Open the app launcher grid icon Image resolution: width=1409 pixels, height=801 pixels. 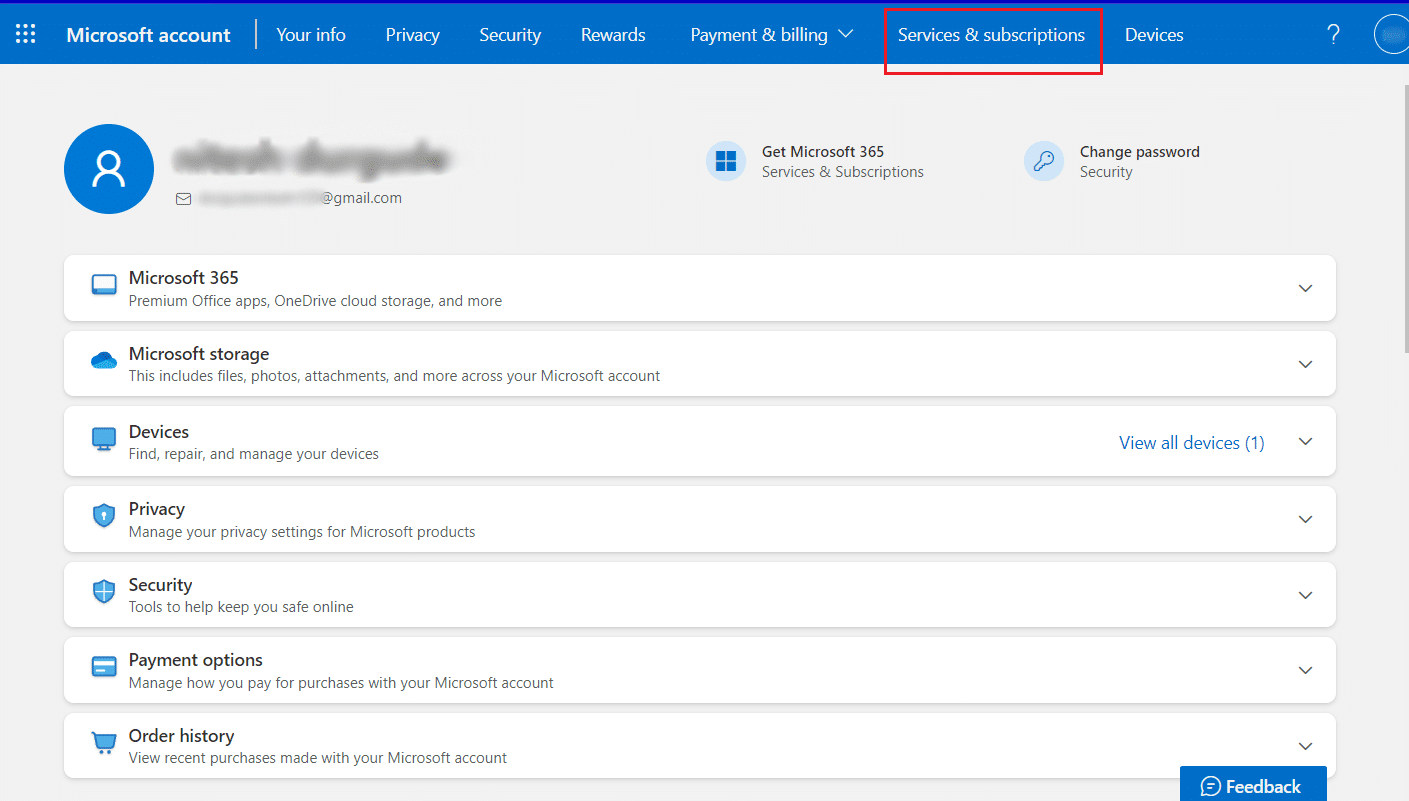click(26, 34)
